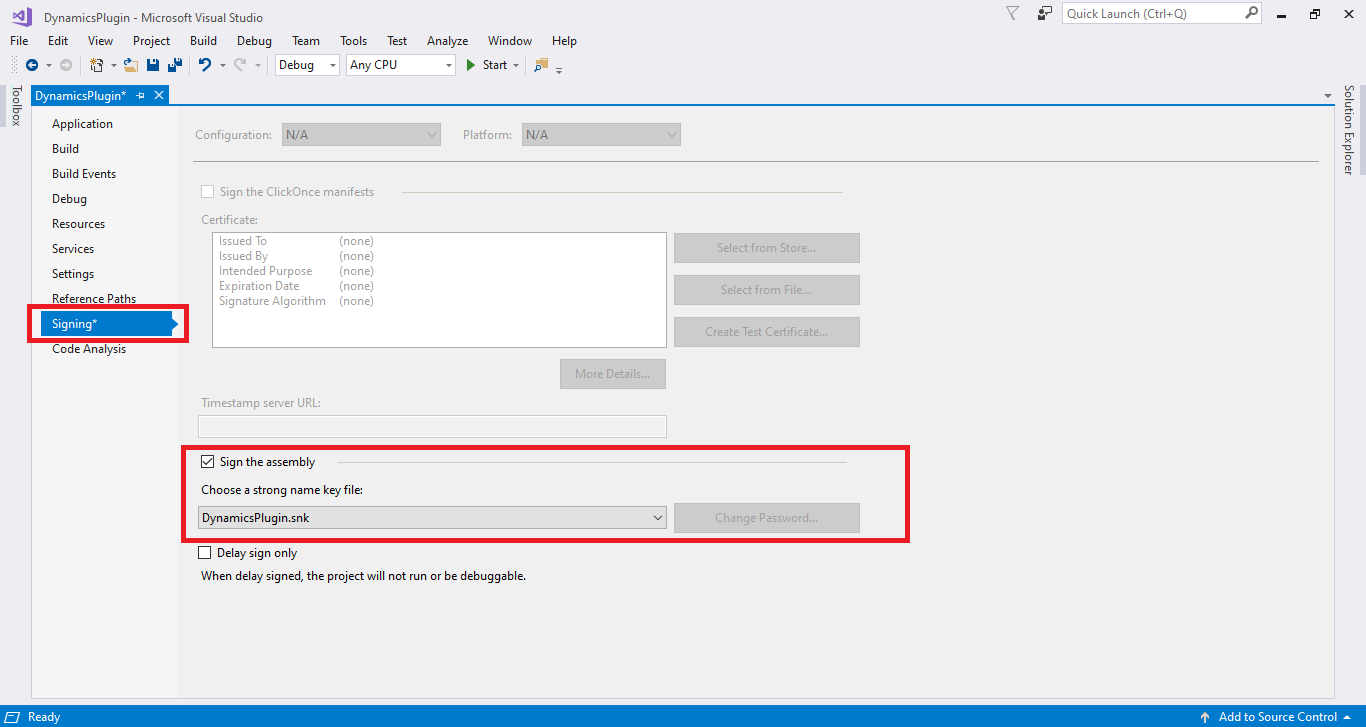Screen dimensions: 1366x727
Task: Click the Save icon on the toolbar
Action: coord(152,65)
